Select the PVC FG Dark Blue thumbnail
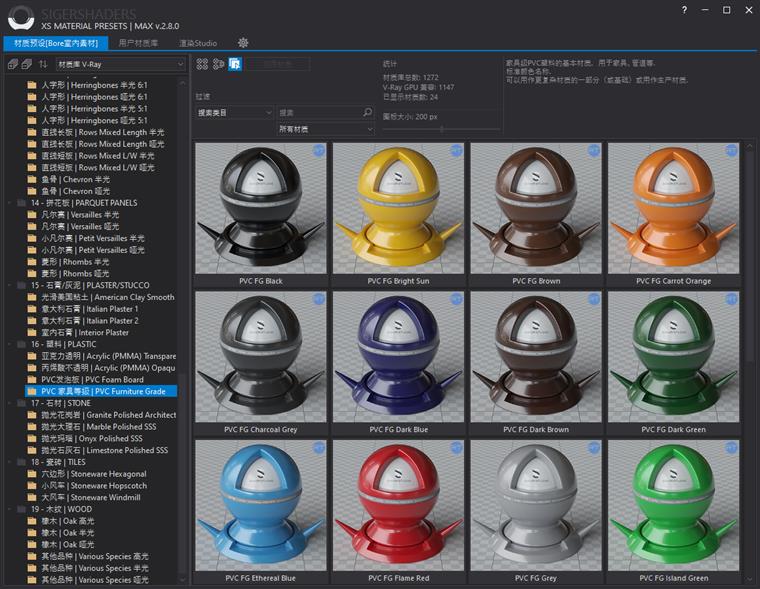The width and height of the screenshot is (760, 589). [398, 357]
